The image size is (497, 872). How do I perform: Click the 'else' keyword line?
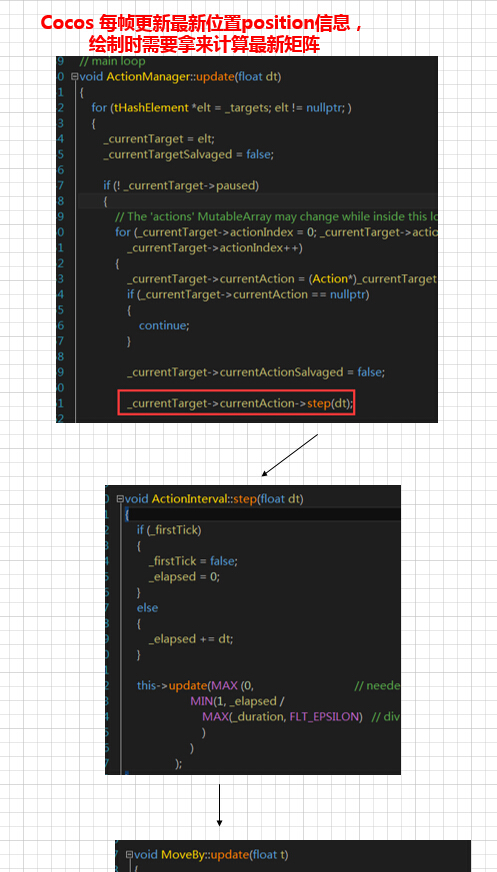147,608
